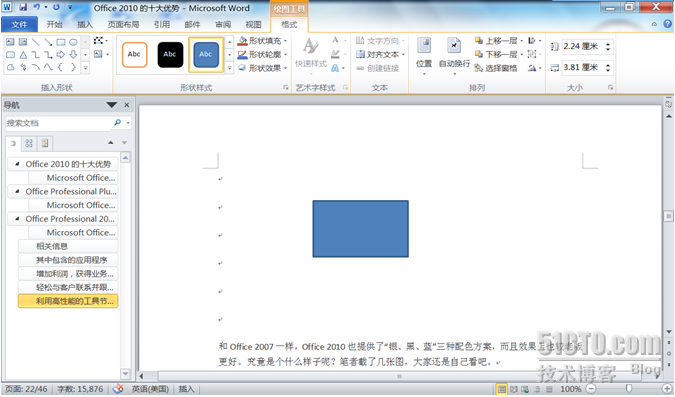Show search results tab in navigation pane
The image size is (675, 397).
click(45, 143)
